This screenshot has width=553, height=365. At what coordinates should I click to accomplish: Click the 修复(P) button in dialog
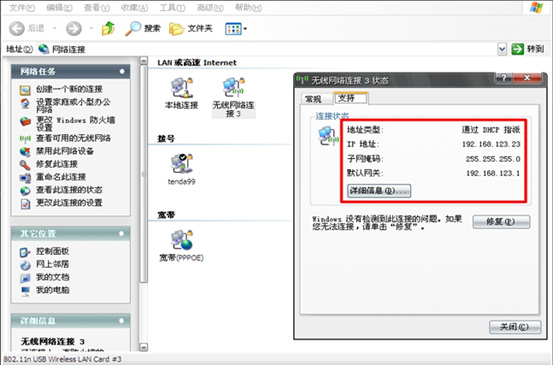click(x=501, y=222)
